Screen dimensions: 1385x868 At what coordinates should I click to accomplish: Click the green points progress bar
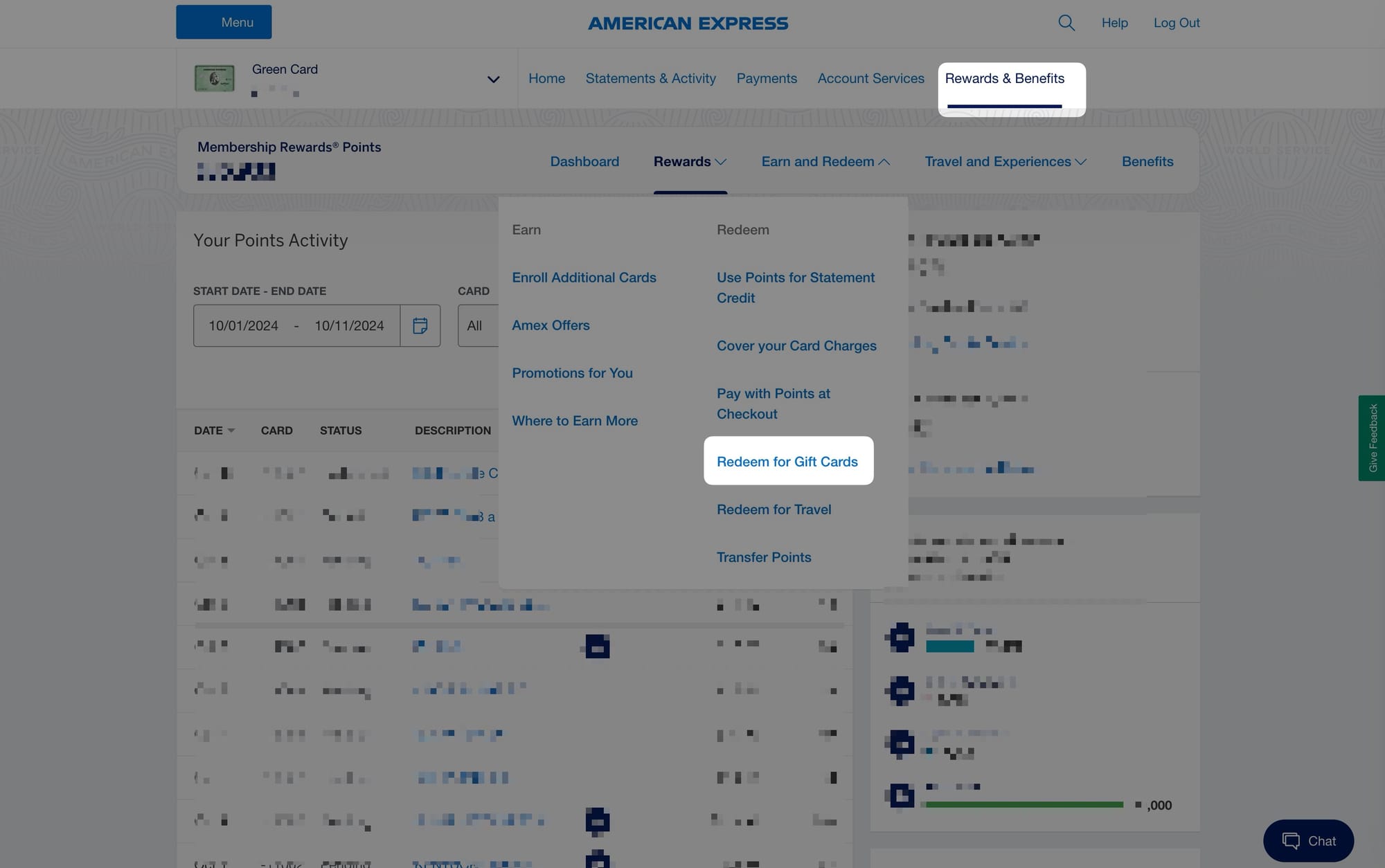[x=1024, y=804]
